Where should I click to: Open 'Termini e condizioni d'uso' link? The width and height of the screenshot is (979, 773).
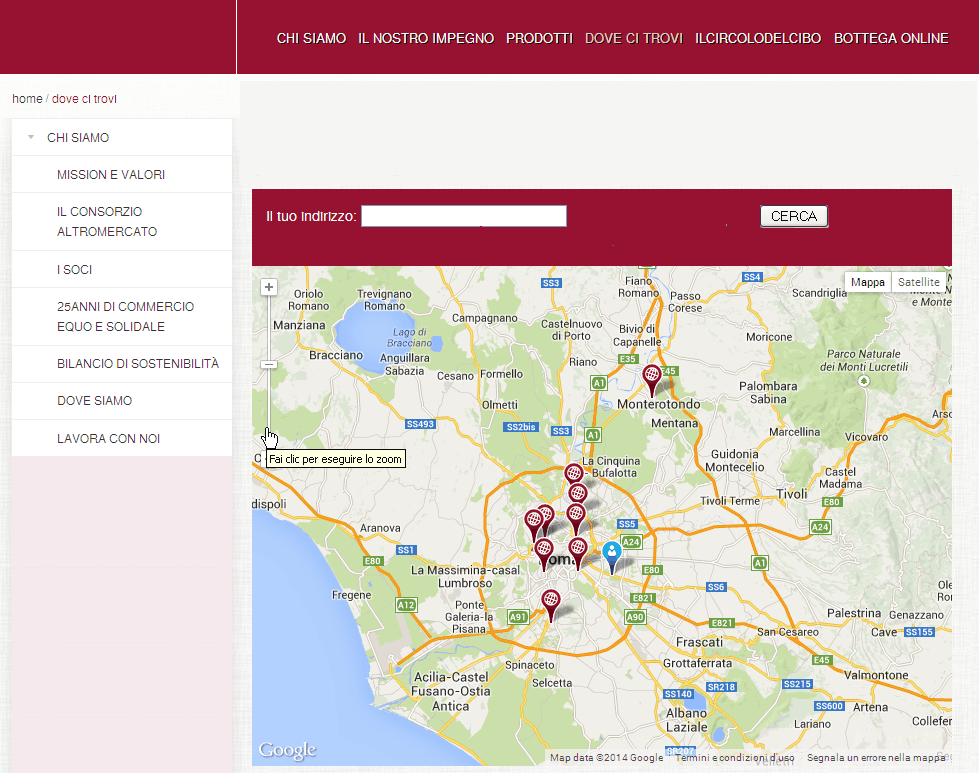(735, 757)
